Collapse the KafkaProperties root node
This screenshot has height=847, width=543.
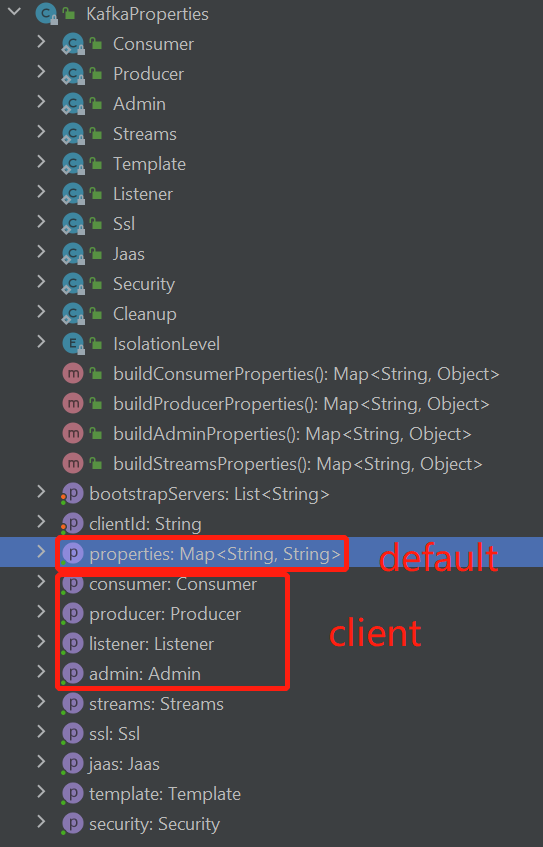(15, 11)
